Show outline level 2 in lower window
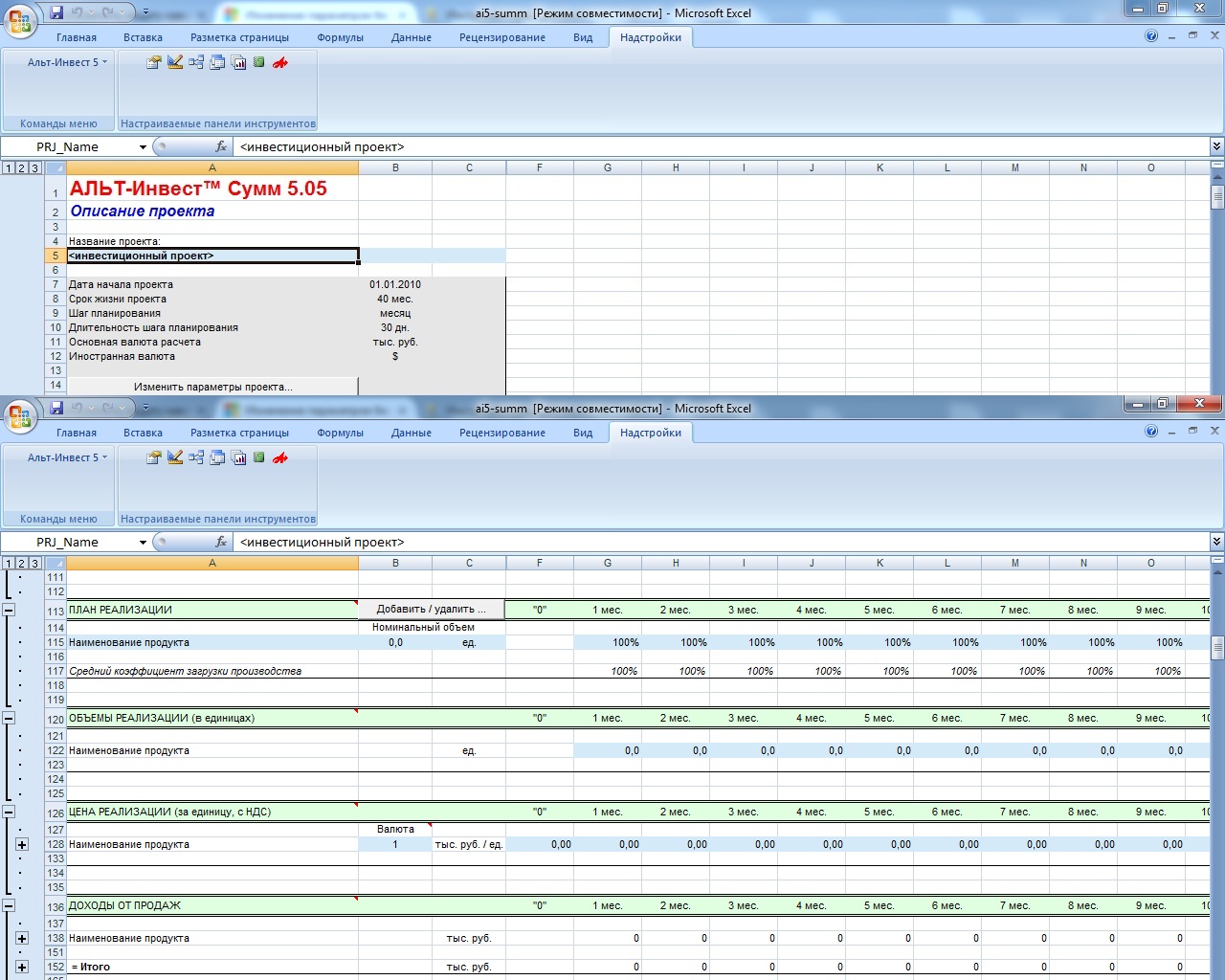 click(21, 563)
